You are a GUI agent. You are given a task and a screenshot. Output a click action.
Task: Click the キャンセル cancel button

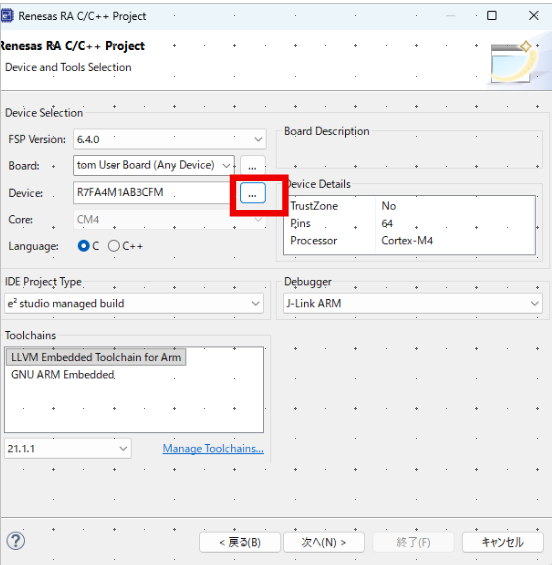coord(503,542)
